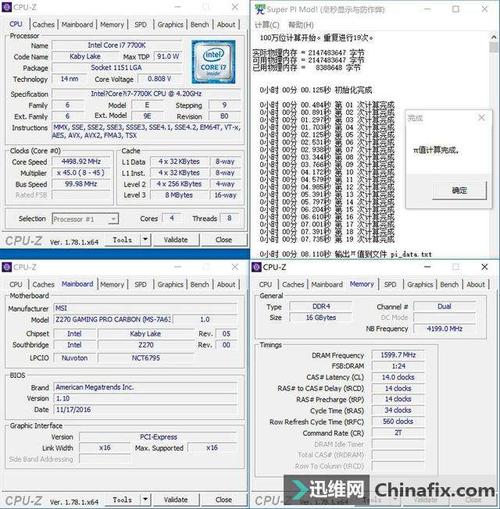Switch to Graphics tab in Mainboard window
The image size is (500, 509).
click(170, 284)
